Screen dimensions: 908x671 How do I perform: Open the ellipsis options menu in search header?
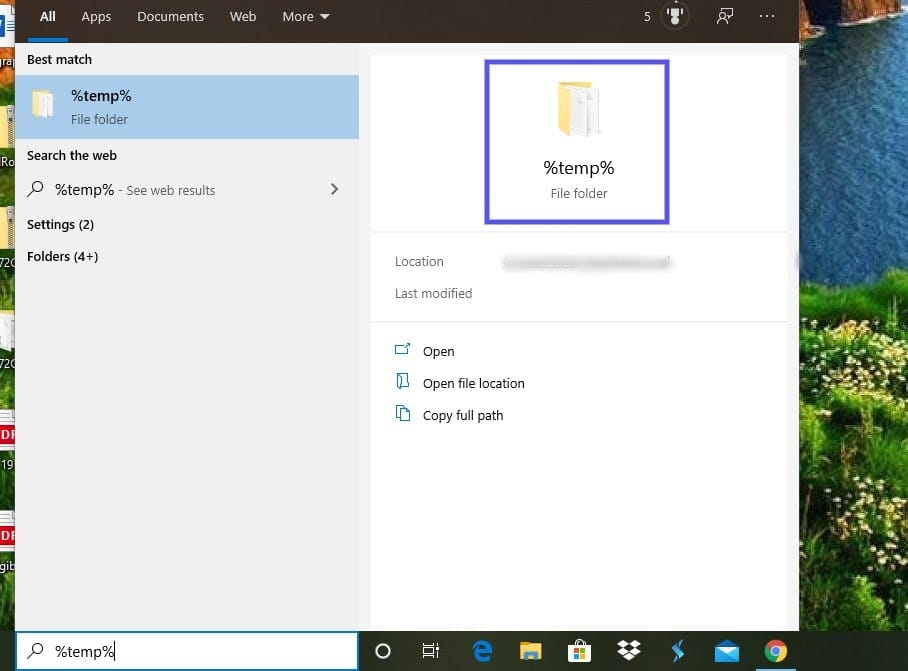[x=766, y=16]
